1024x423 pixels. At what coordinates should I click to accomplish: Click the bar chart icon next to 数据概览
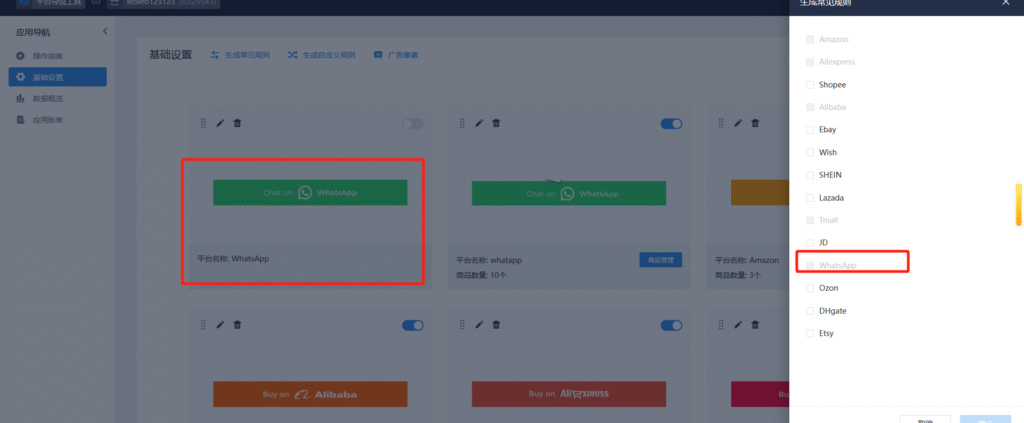click(x=20, y=99)
